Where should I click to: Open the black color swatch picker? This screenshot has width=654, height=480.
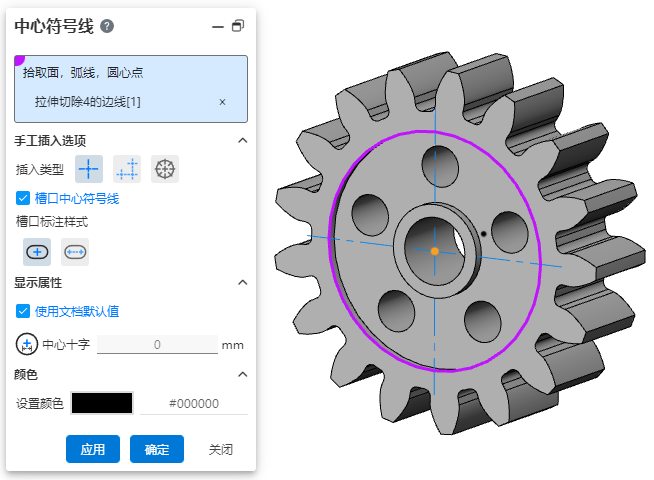click(x=101, y=403)
